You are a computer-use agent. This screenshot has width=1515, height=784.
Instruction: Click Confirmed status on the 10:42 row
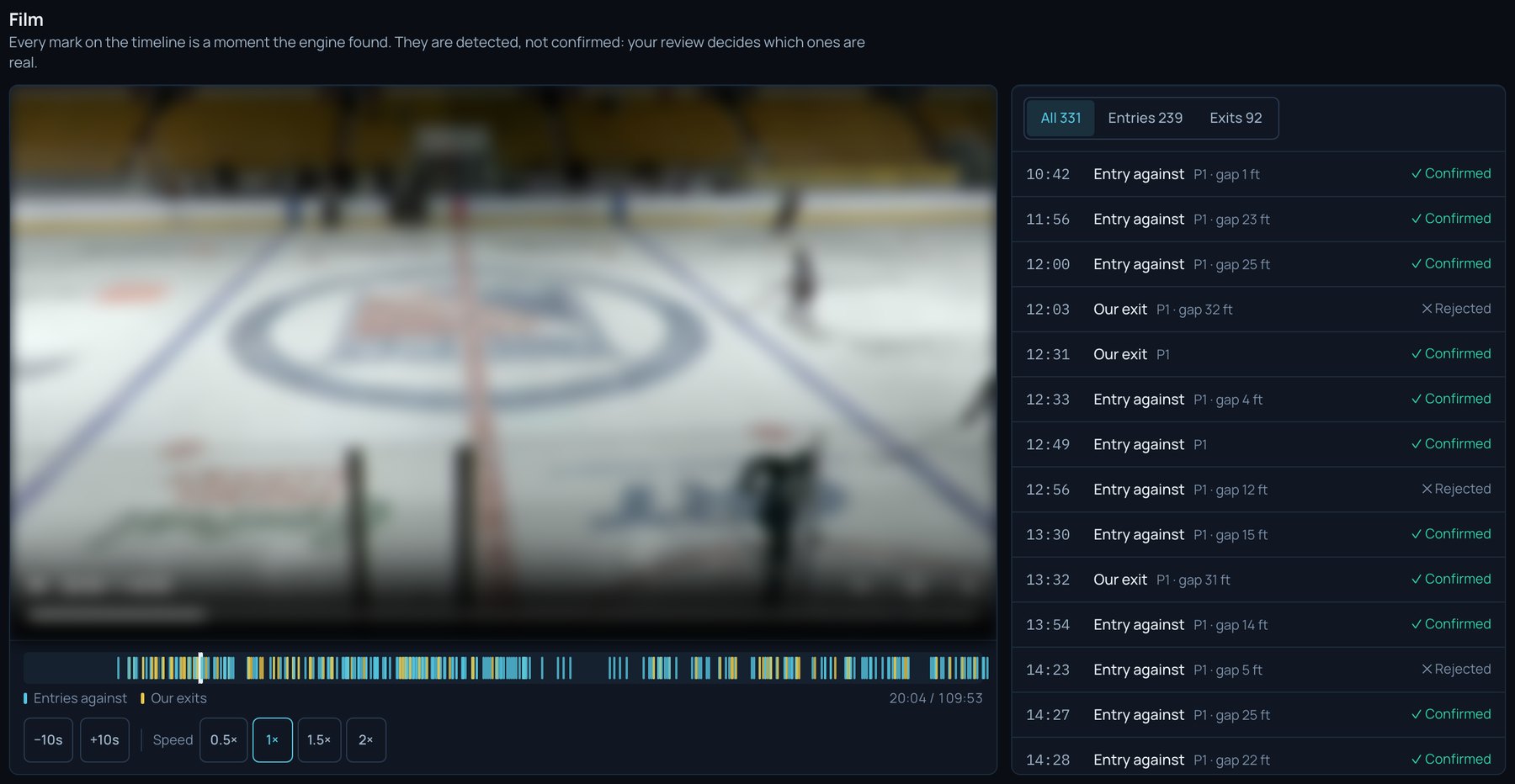tap(1451, 173)
